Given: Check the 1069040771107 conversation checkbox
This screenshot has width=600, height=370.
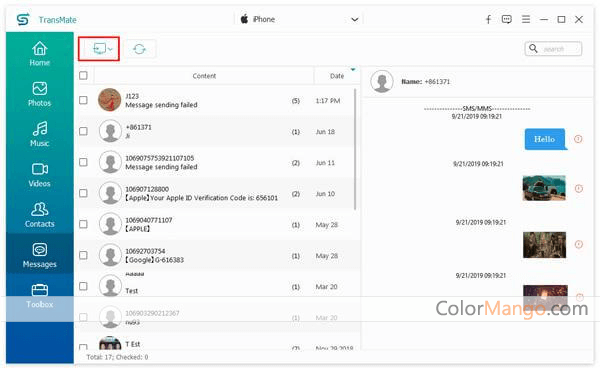Looking at the screenshot, I should tap(83, 224).
